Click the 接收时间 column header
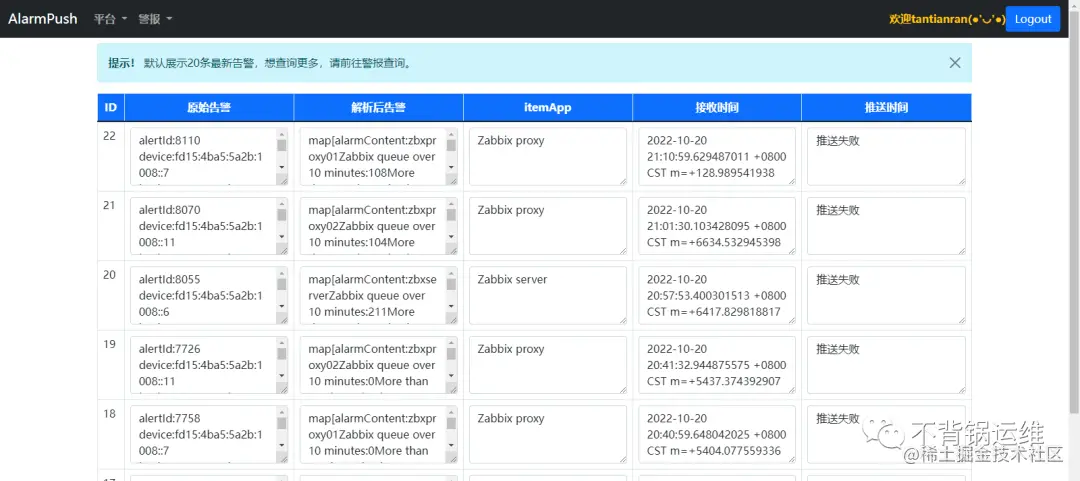 tap(717, 108)
